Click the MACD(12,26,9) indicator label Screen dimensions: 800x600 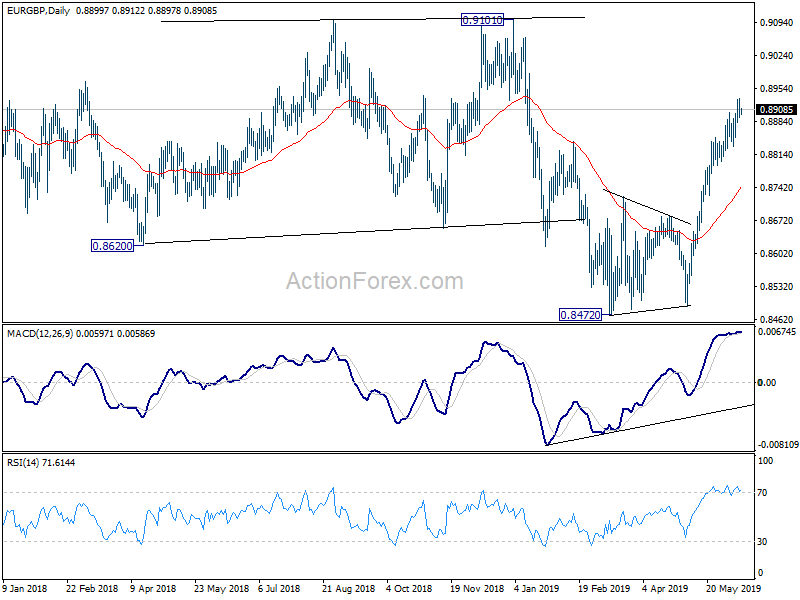click(x=40, y=334)
